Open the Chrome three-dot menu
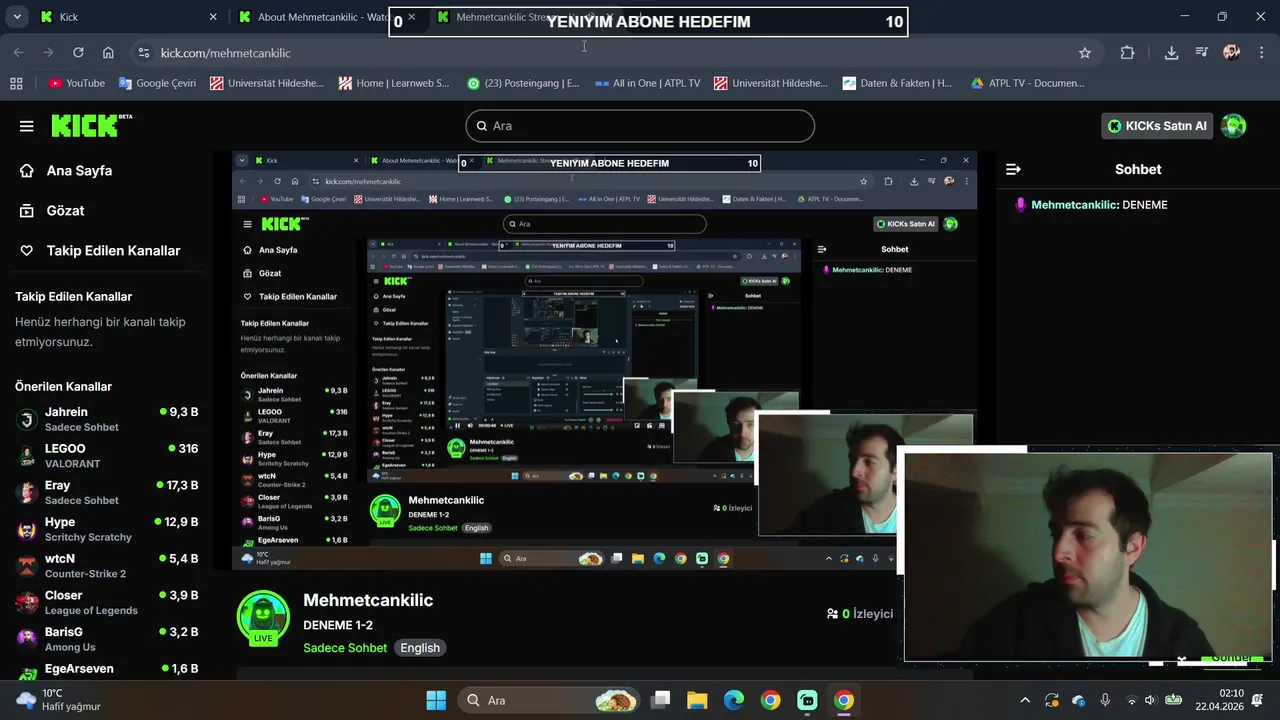Image resolution: width=1280 pixels, height=720 pixels. point(1260,53)
